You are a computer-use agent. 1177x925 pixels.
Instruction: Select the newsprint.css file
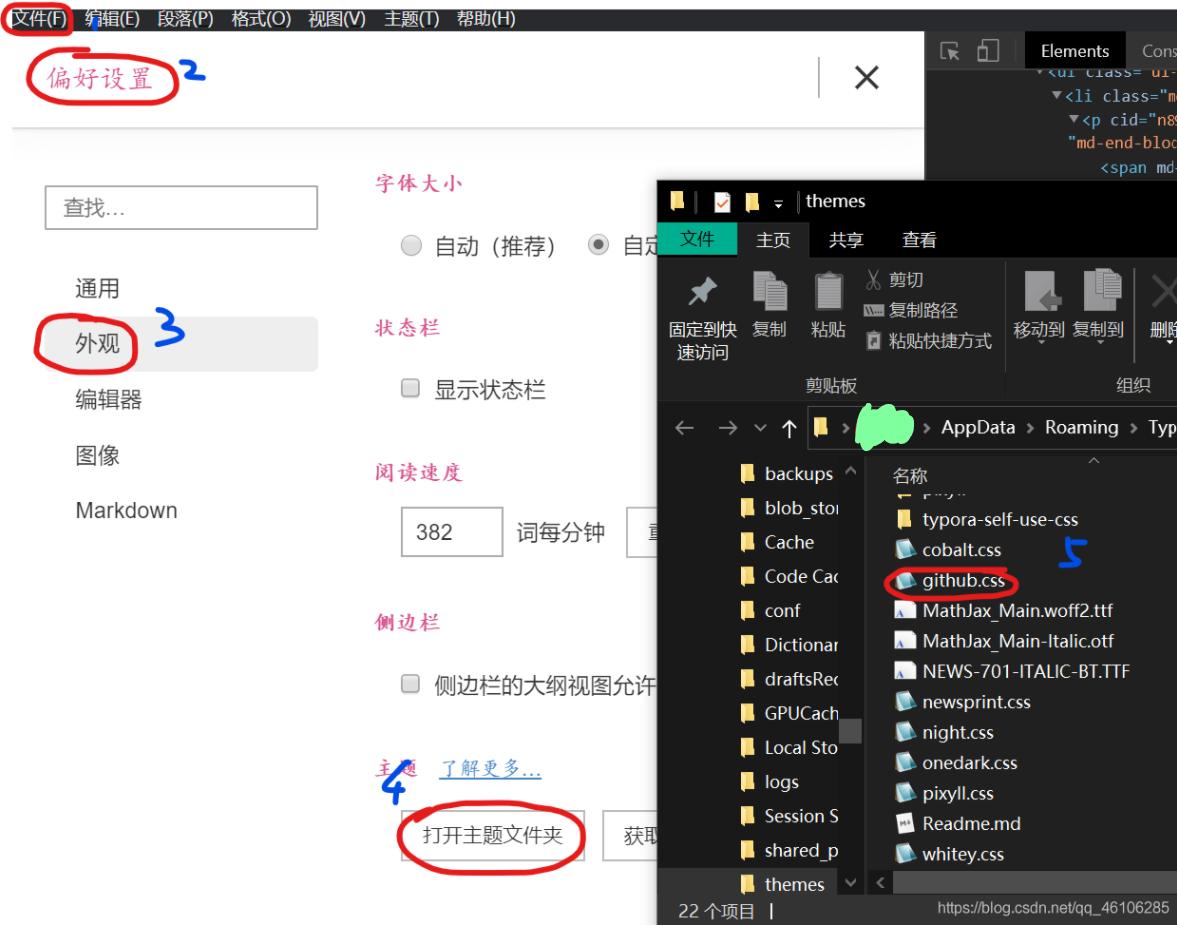point(963,702)
